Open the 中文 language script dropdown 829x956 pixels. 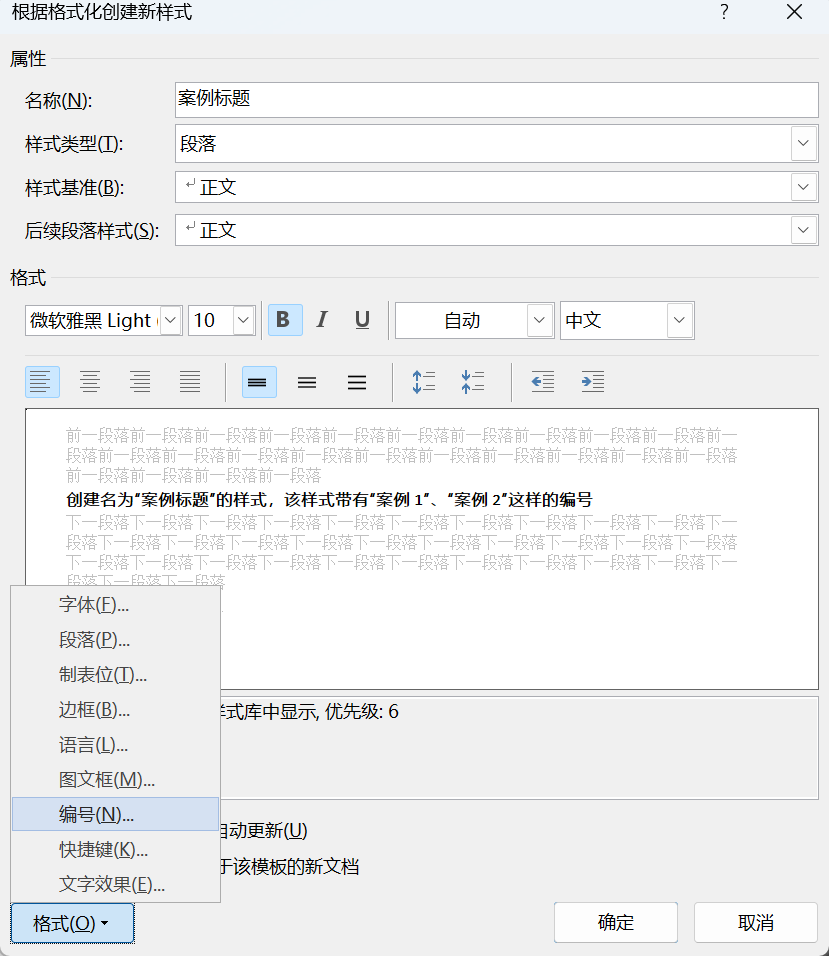pos(679,320)
